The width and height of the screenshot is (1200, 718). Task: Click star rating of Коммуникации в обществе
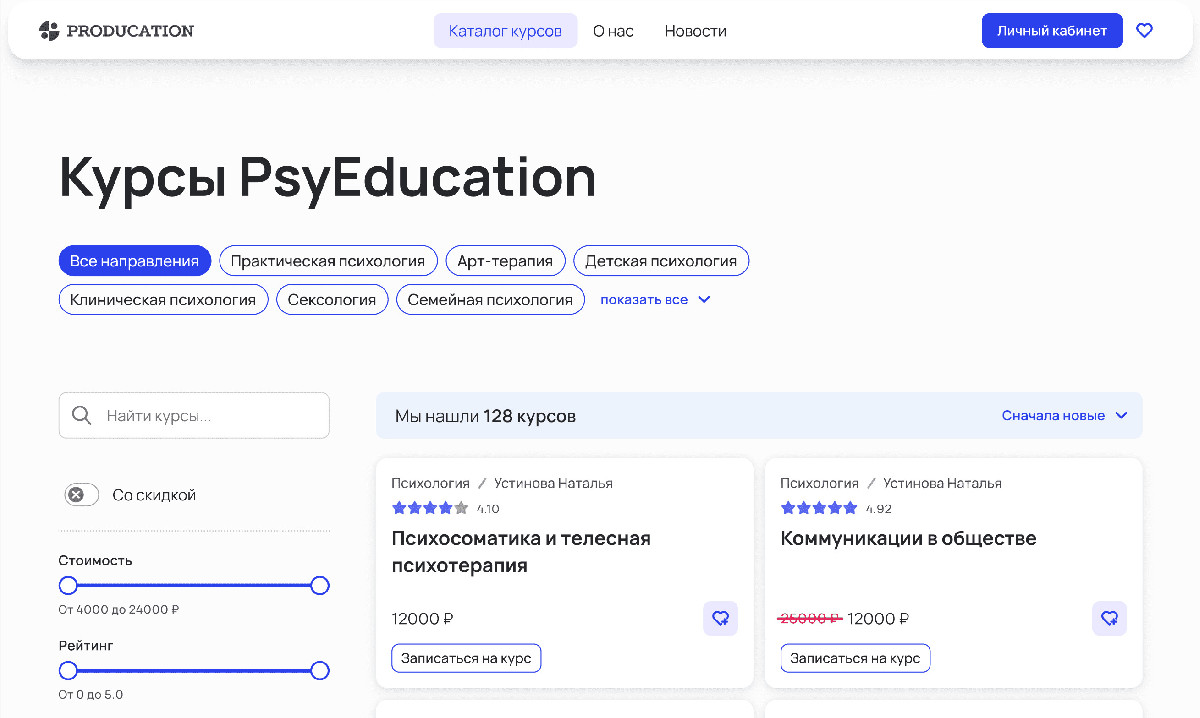[819, 508]
